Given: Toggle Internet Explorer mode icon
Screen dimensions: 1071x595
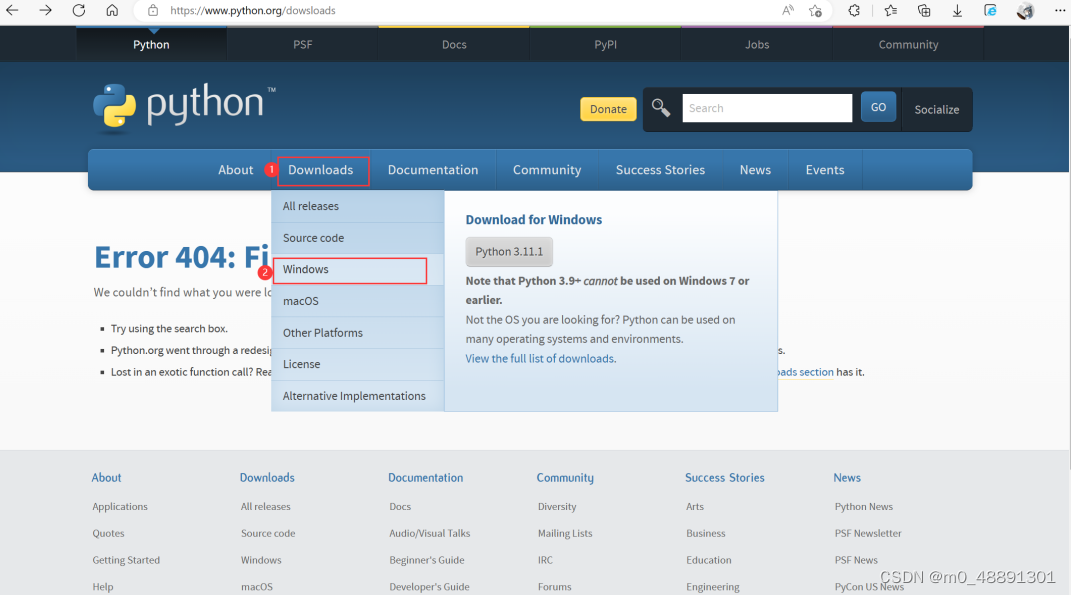Looking at the screenshot, I should [990, 10].
